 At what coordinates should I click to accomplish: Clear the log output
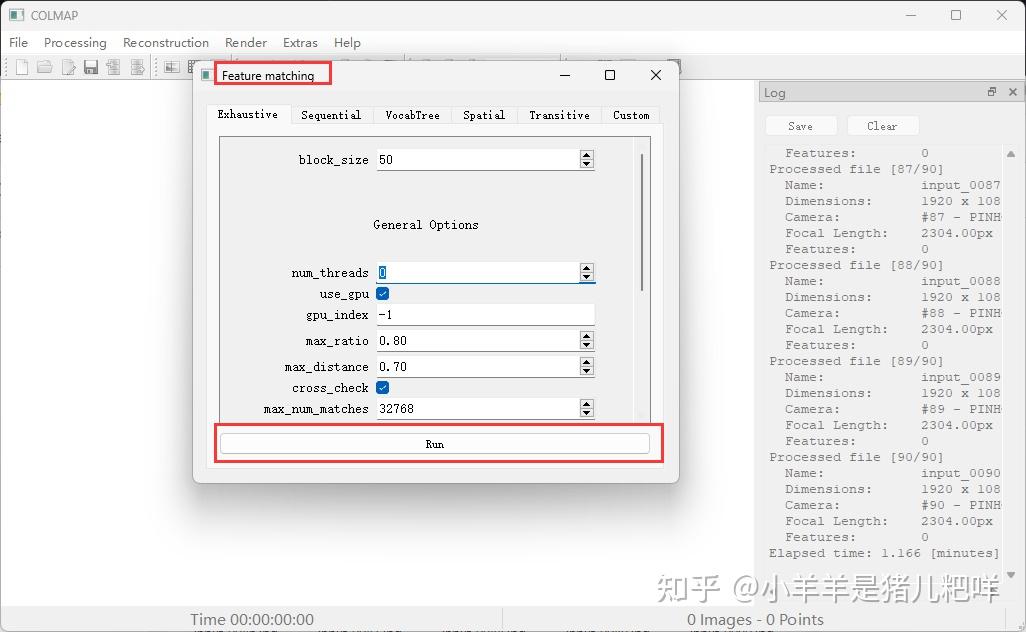point(883,125)
